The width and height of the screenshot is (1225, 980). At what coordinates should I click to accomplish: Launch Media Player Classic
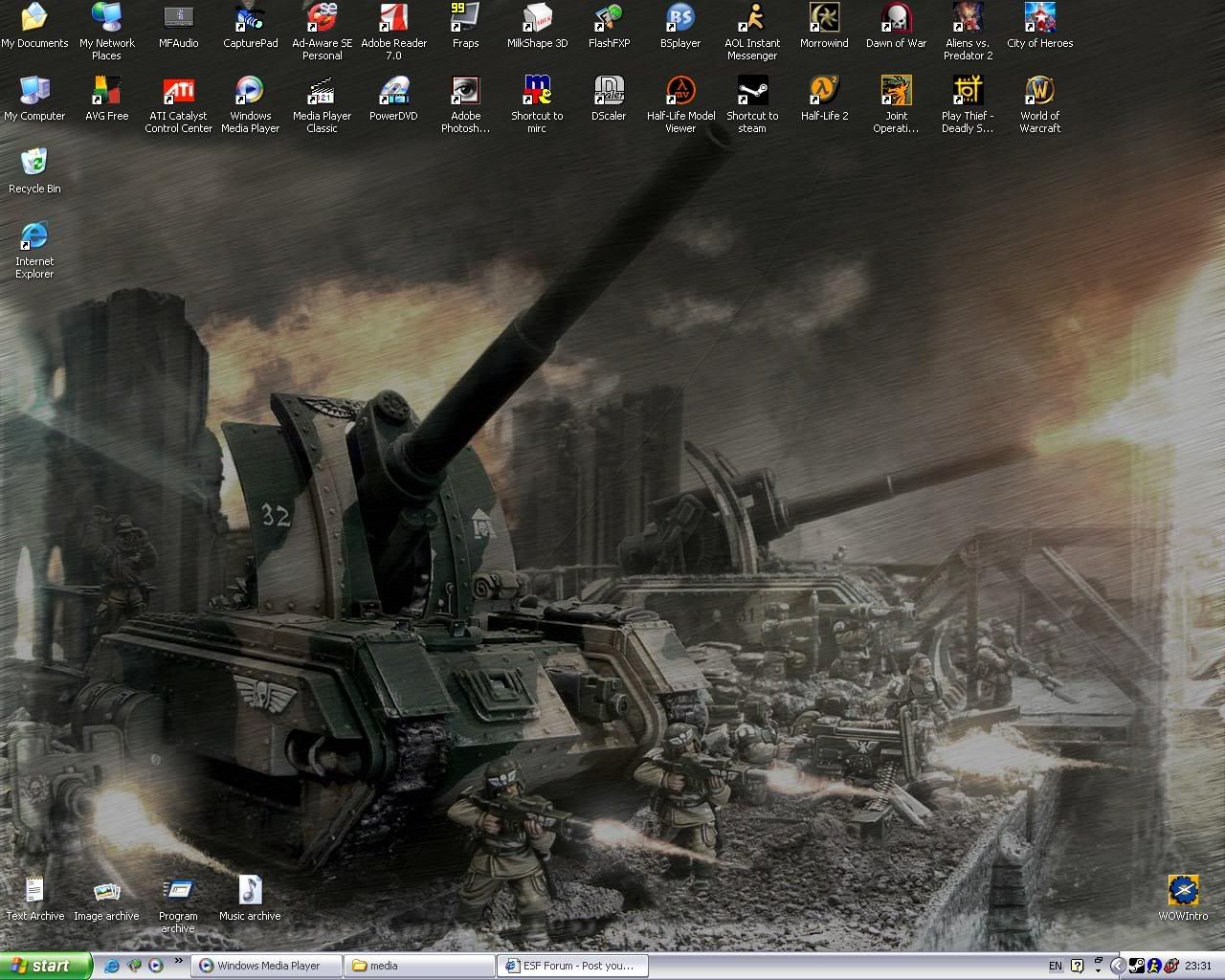coord(322,104)
